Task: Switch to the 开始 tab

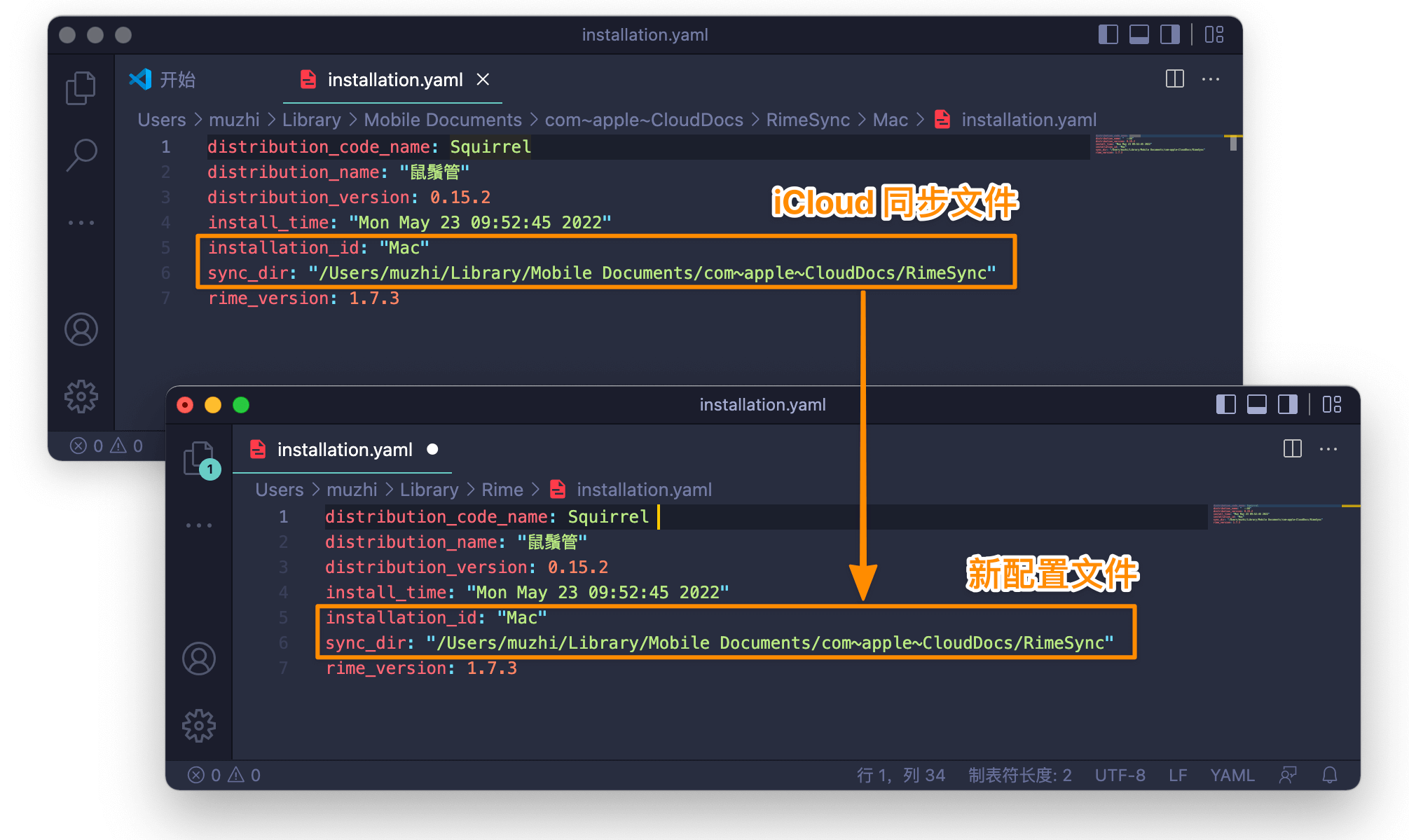Action: coord(177,80)
